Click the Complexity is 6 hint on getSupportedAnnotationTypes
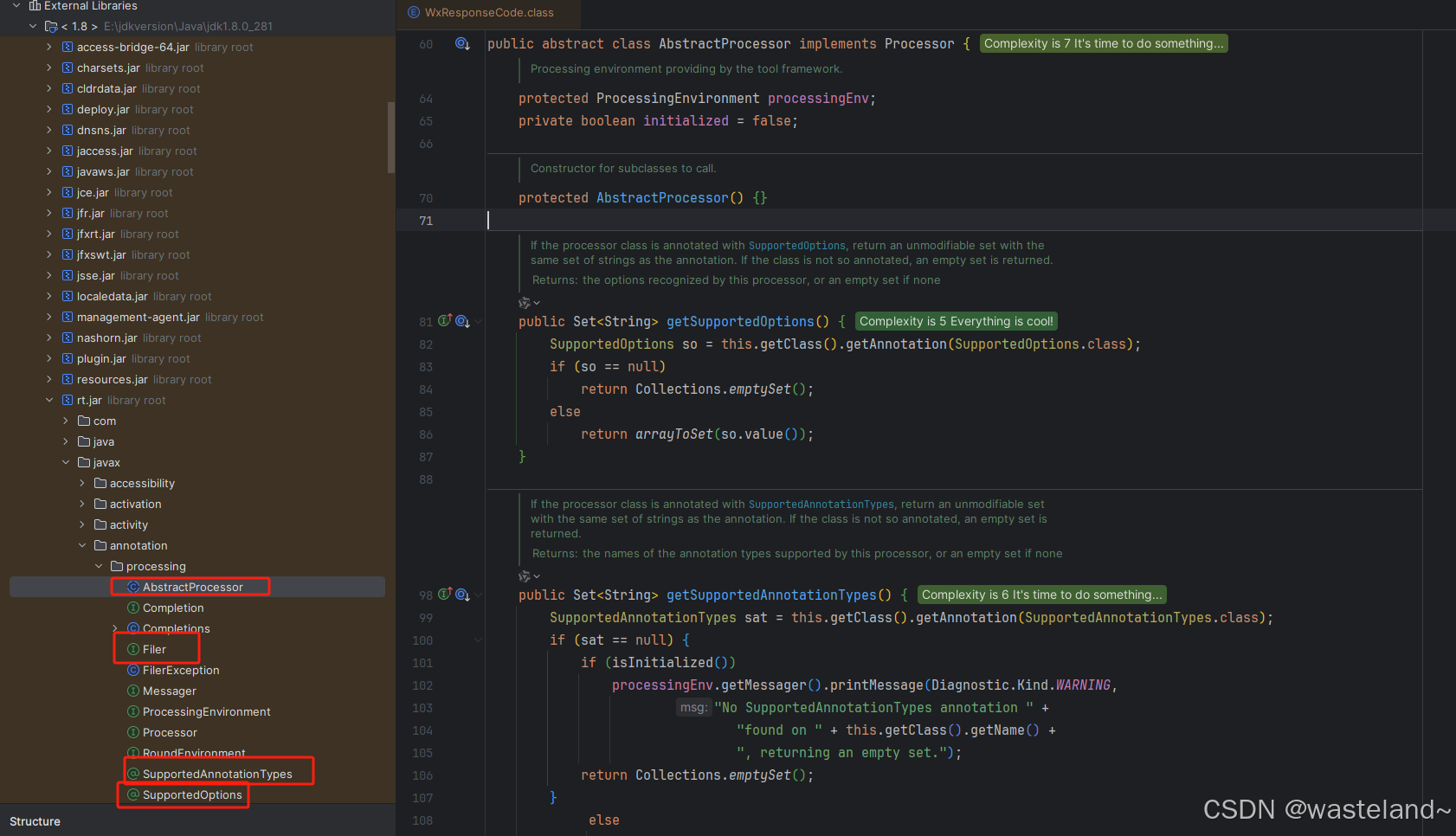Screen dimensions: 1456x836 coord(1042,595)
